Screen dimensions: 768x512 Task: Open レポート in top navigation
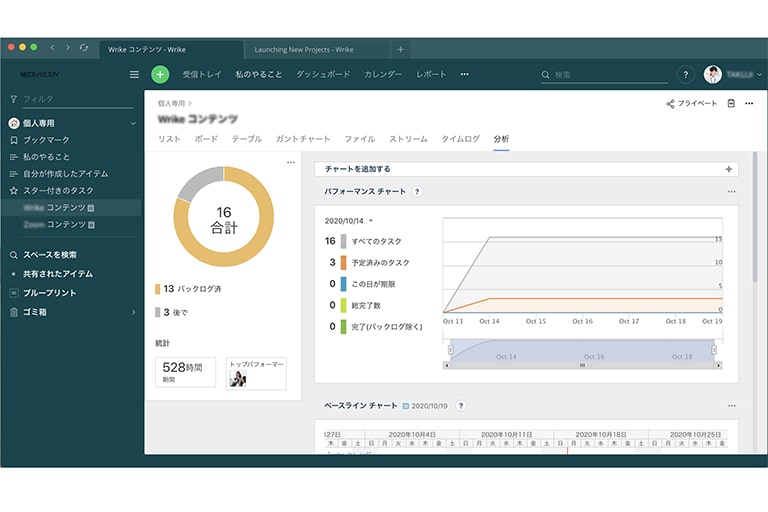coord(431,74)
